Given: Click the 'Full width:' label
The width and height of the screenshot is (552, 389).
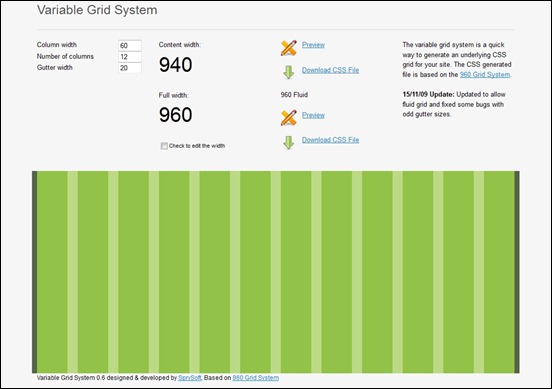Looking at the screenshot, I should tap(174, 95).
